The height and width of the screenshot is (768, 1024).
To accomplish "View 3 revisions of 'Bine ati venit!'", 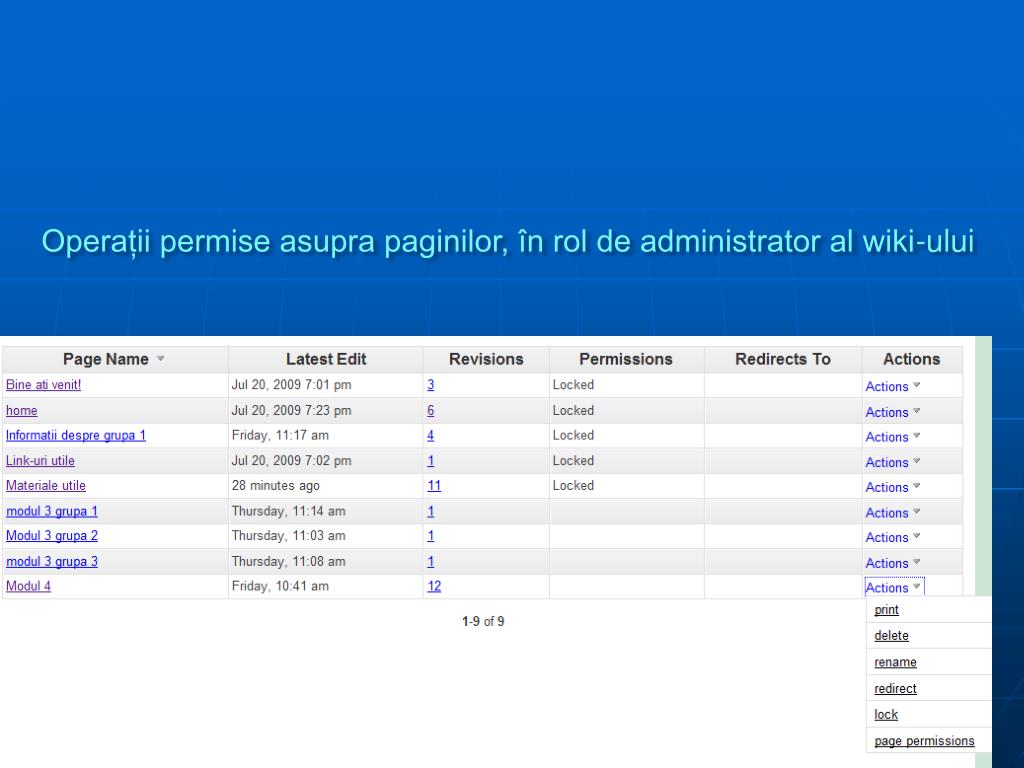I will [430, 385].
